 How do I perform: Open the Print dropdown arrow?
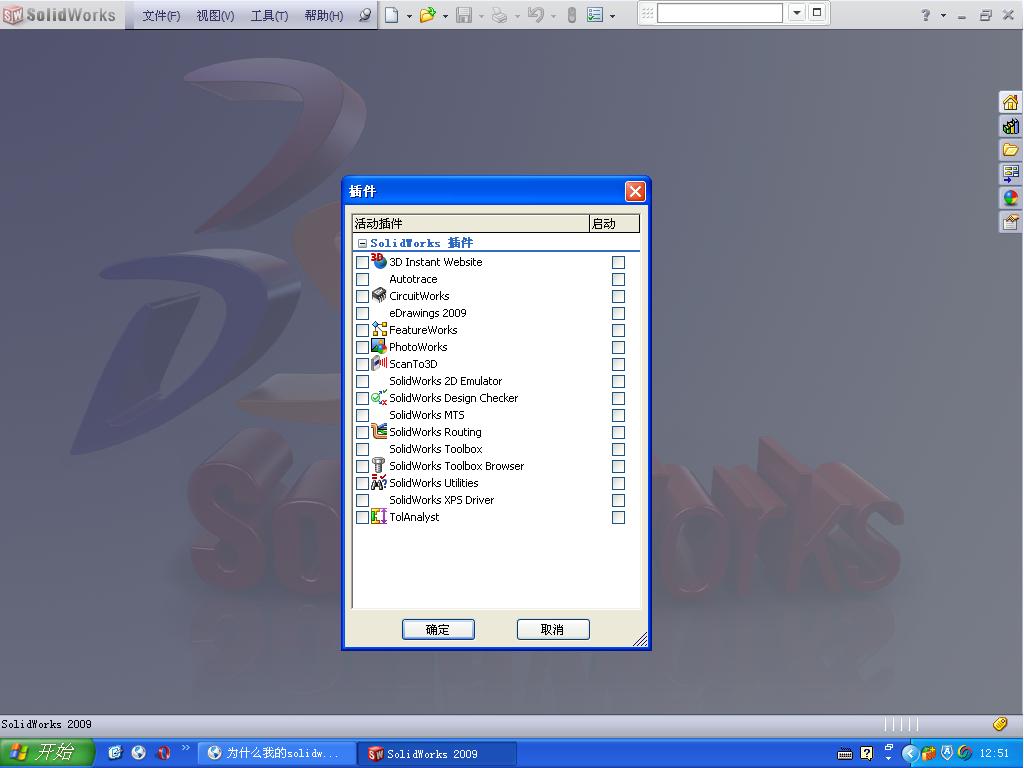pos(517,16)
